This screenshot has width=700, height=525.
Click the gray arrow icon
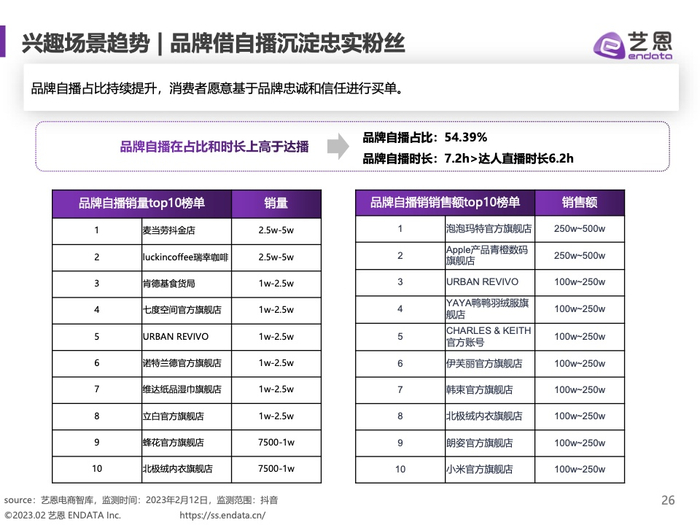(338, 146)
